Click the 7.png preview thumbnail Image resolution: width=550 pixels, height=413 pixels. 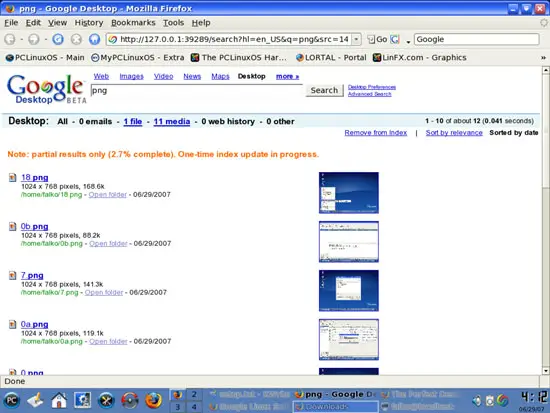pos(349,291)
